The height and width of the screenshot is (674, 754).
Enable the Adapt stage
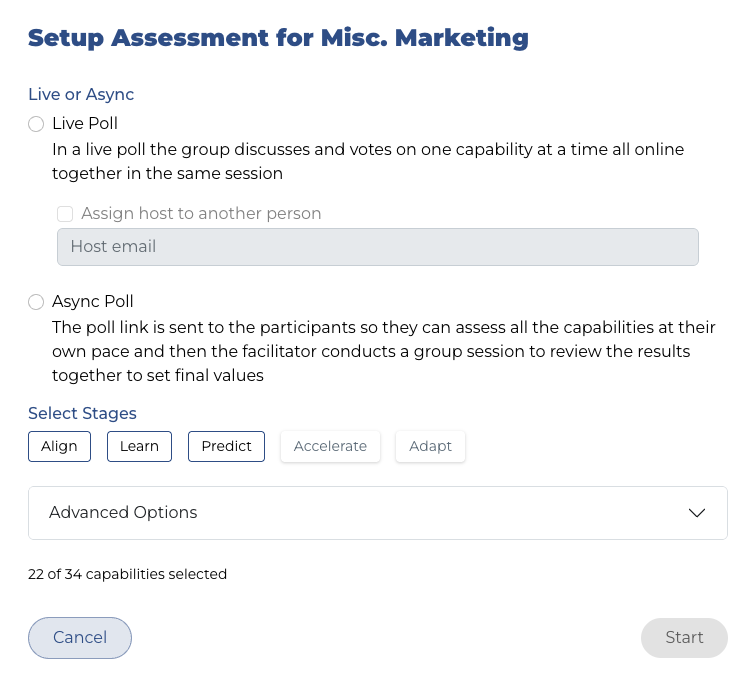pyautogui.click(x=430, y=446)
